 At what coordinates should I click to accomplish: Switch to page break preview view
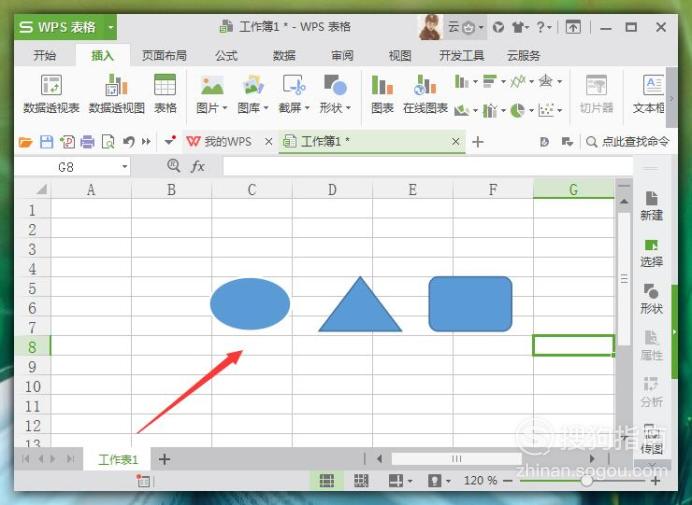click(x=361, y=481)
